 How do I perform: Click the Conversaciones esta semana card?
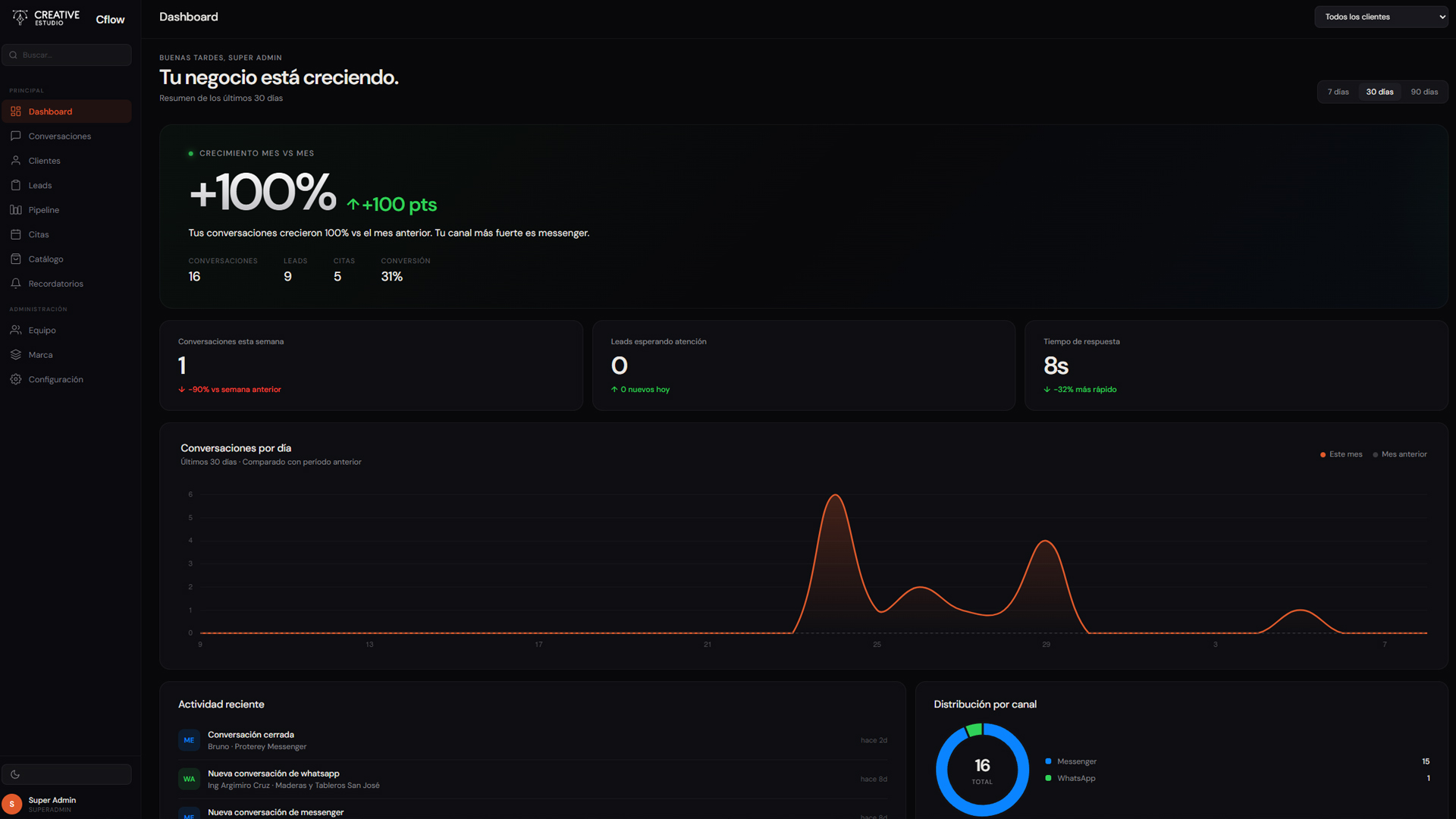[x=371, y=366]
